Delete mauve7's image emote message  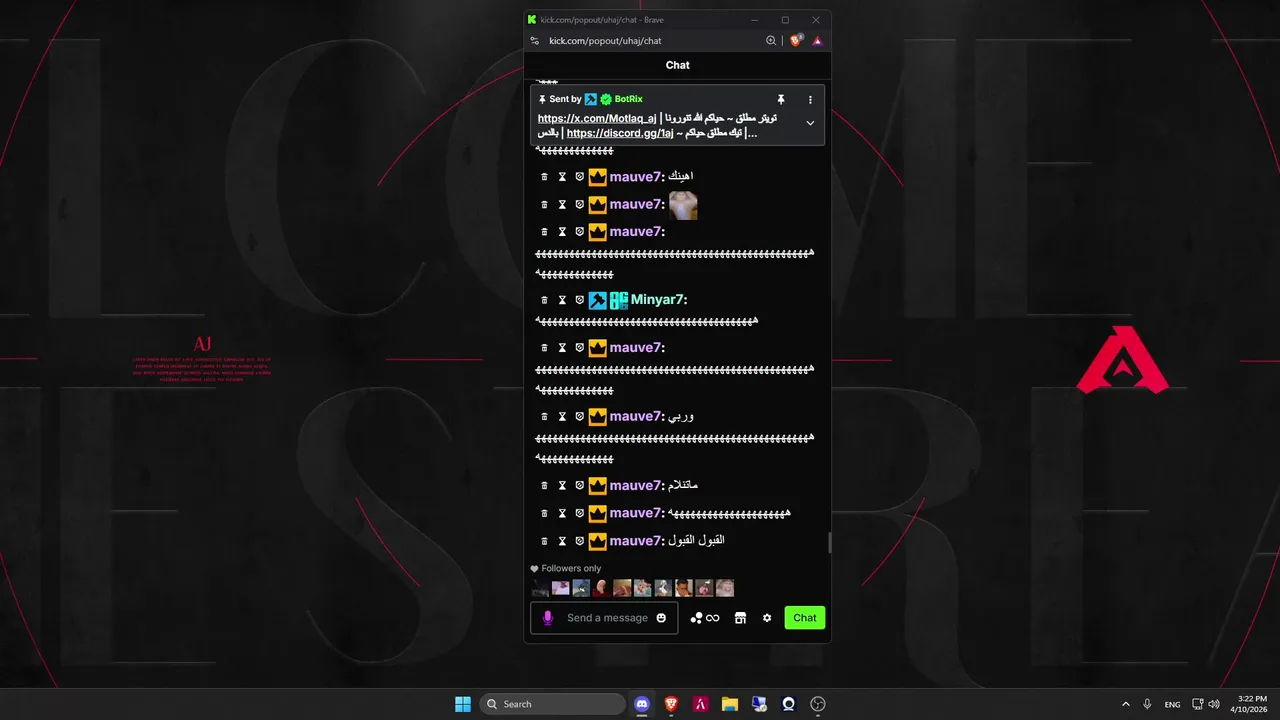(544, 205)
